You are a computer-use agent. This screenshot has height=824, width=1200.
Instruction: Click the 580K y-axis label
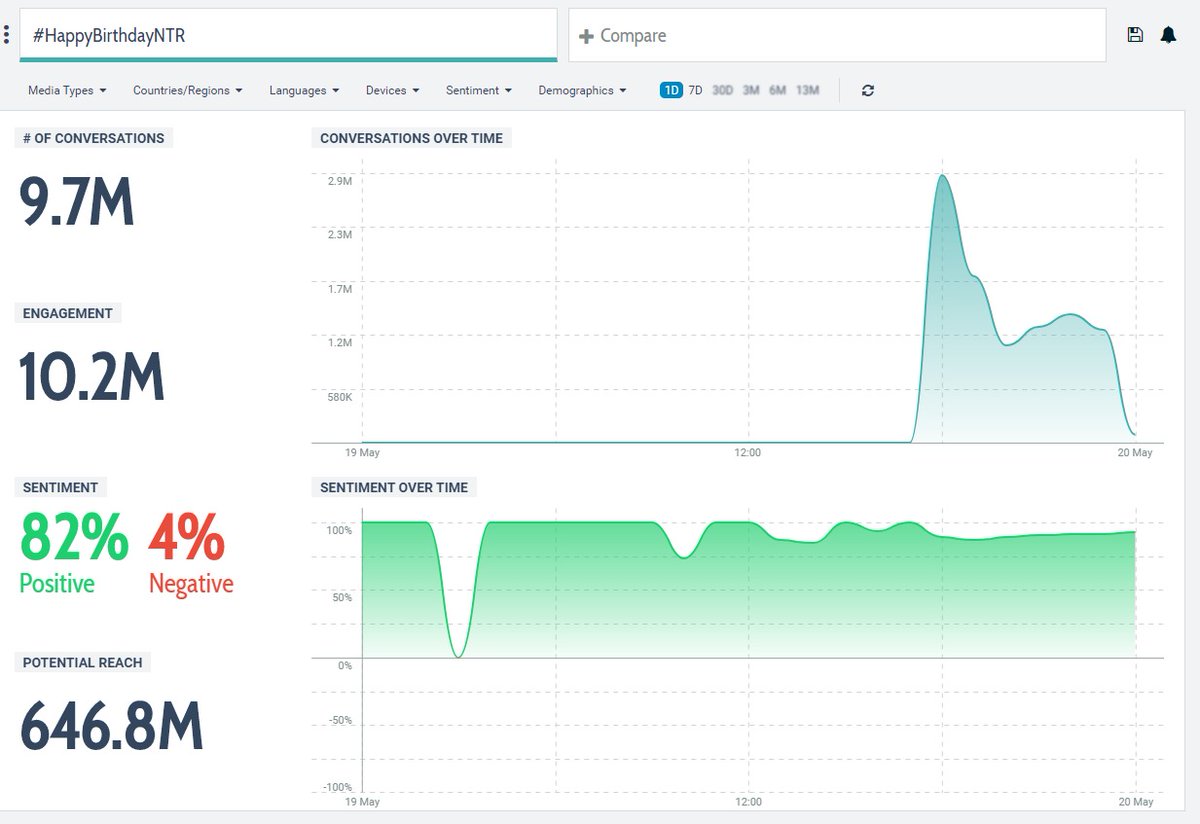coord(340,397)
